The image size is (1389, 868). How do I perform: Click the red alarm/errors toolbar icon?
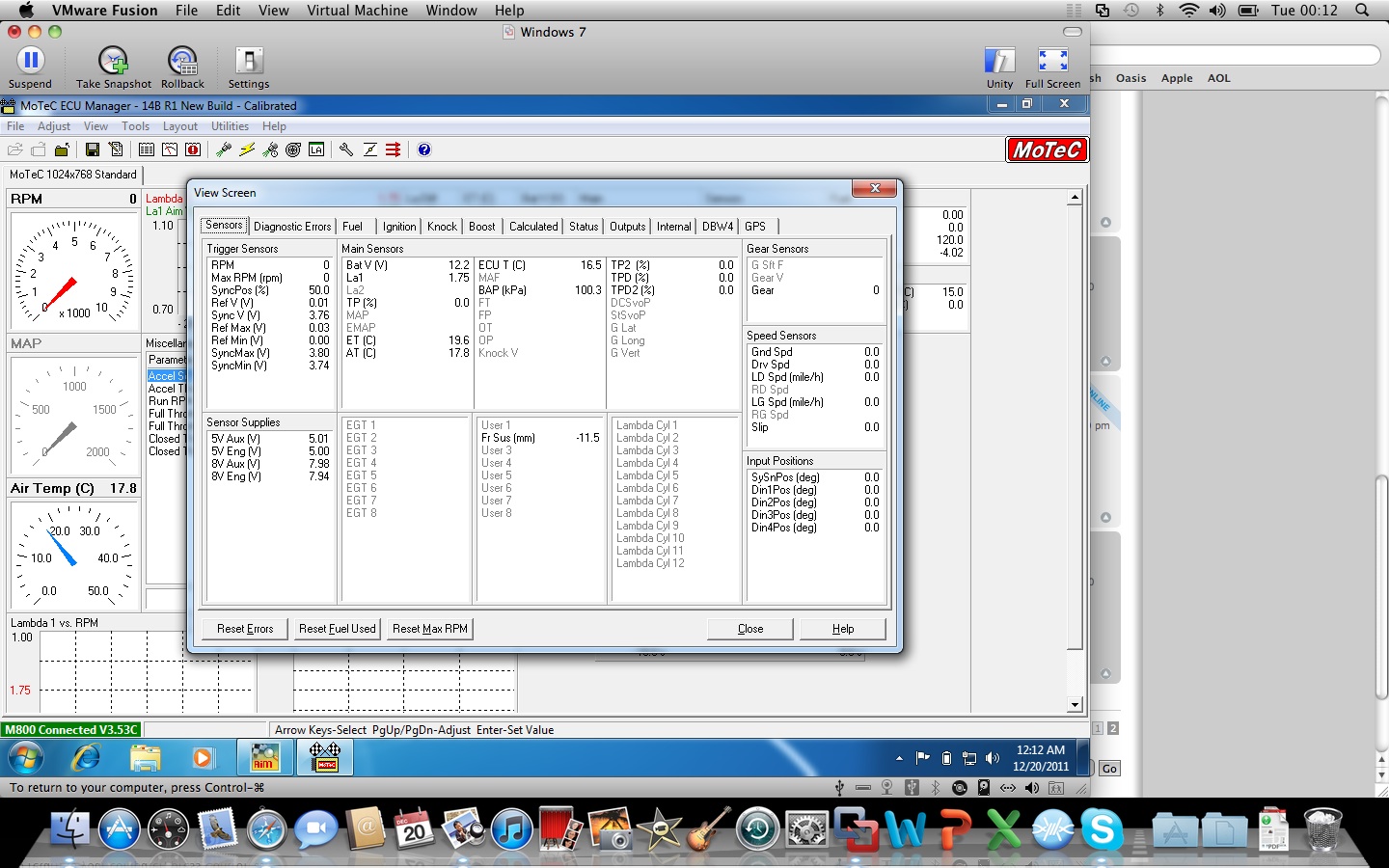coord(192,149)
